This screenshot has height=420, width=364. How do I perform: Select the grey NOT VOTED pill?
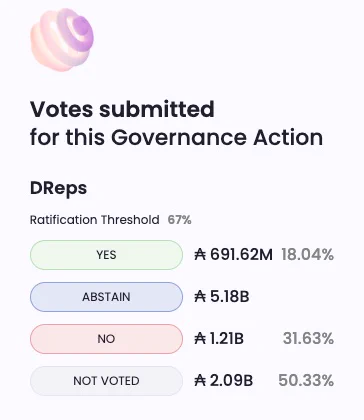click(106, 381)
